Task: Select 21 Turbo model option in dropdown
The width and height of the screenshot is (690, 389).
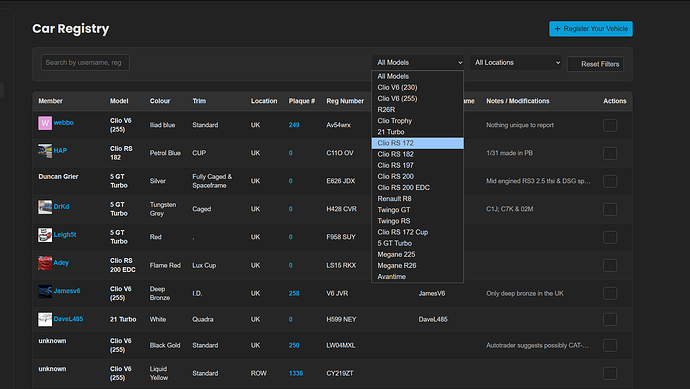Action: [418, 132]
